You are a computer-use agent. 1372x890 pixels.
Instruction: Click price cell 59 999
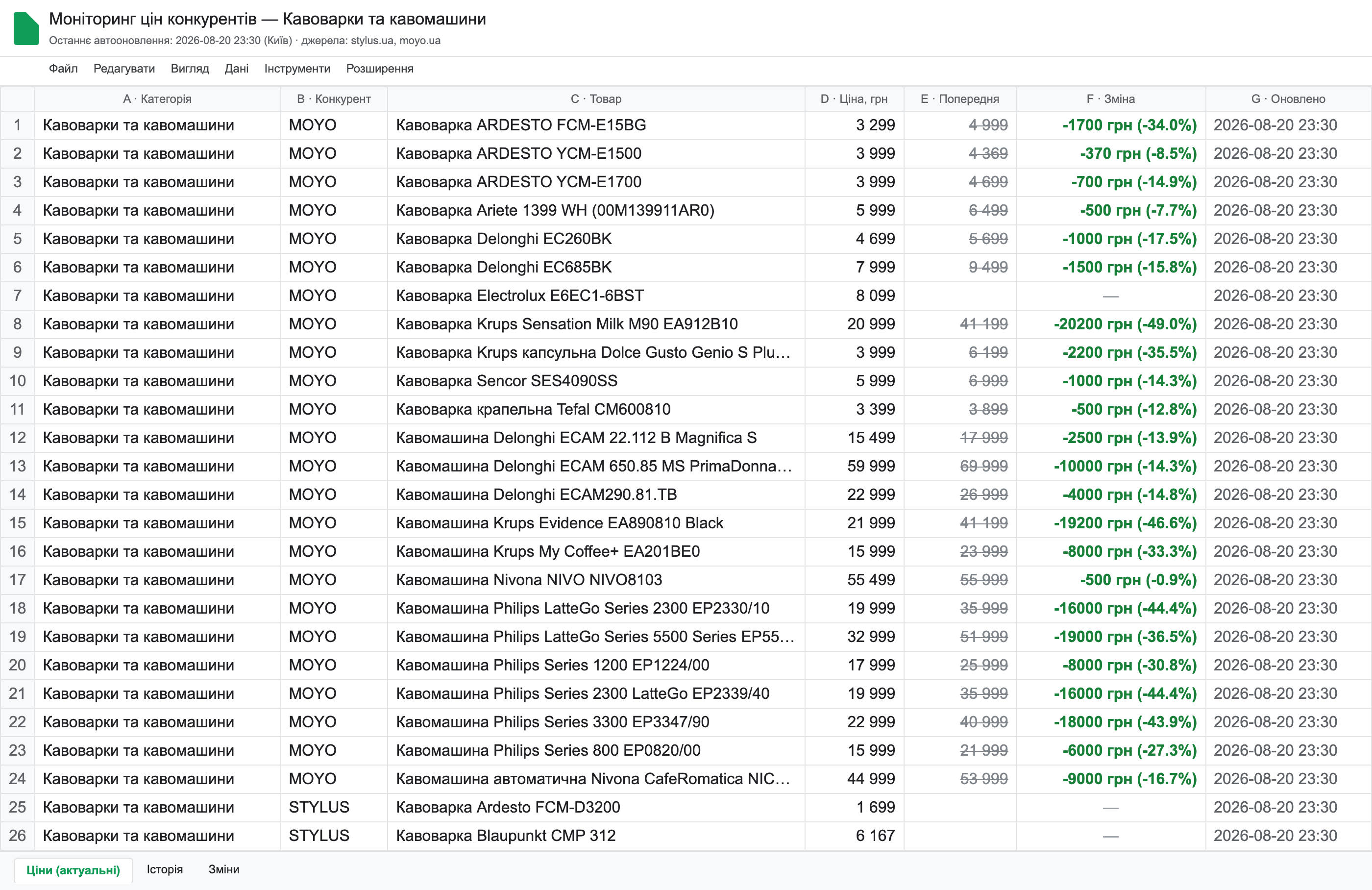click(x=855, y=467)
